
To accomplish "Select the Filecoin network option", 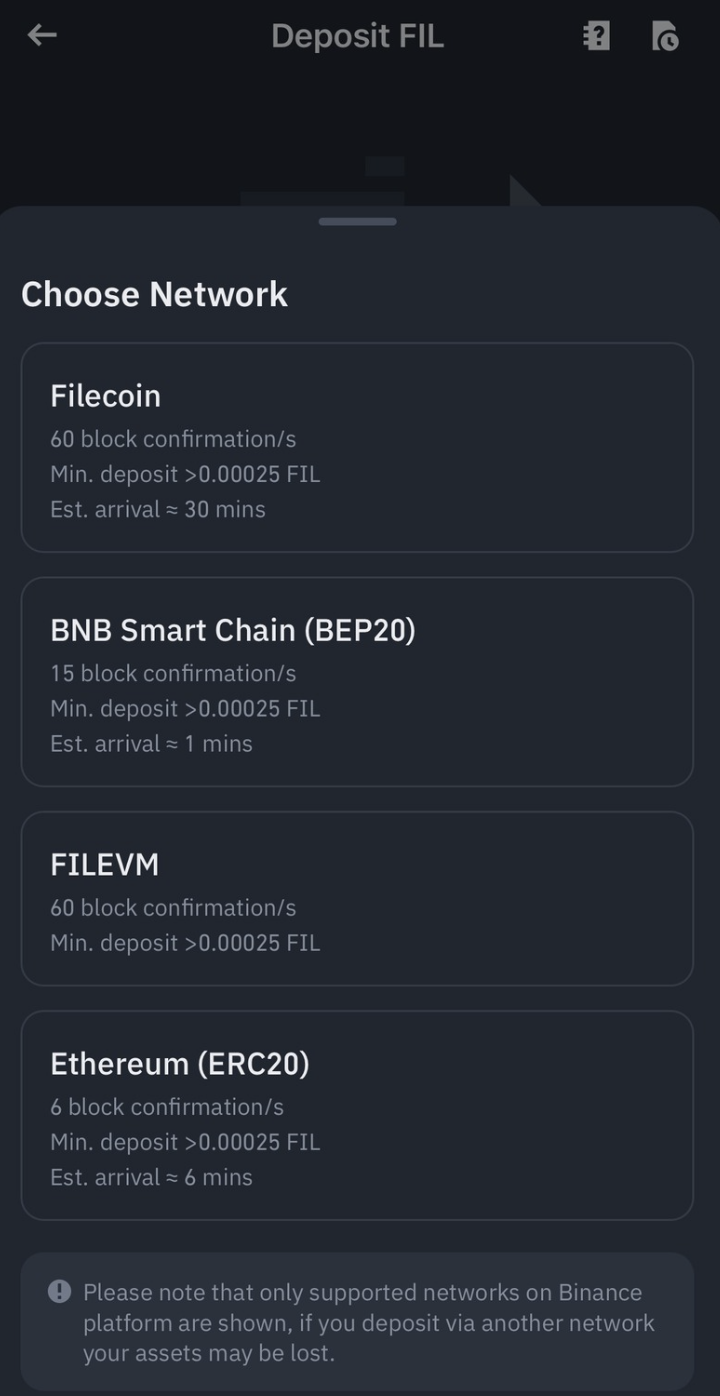I will pos(357,447).
